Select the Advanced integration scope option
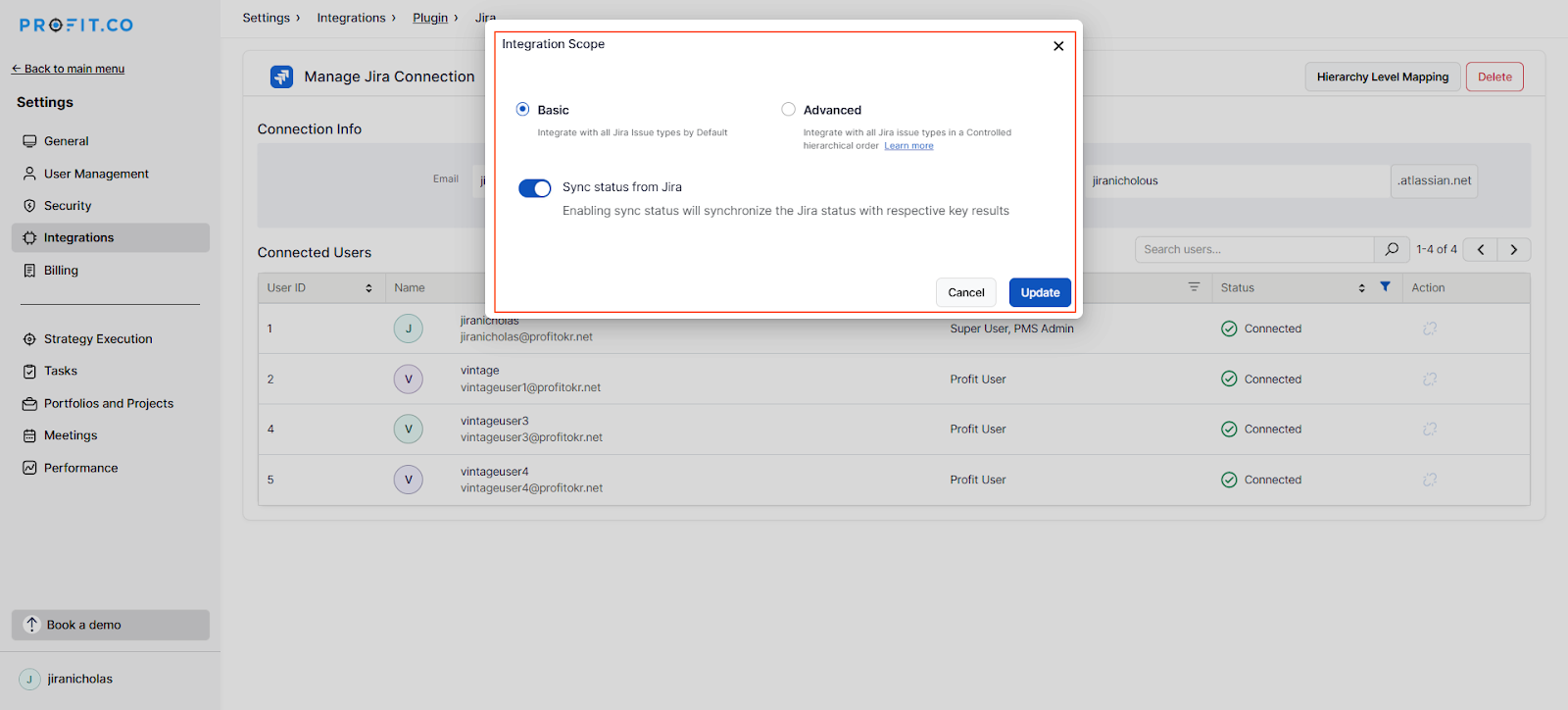Viewport: 1568px width, 710px height. click(788, 109)
